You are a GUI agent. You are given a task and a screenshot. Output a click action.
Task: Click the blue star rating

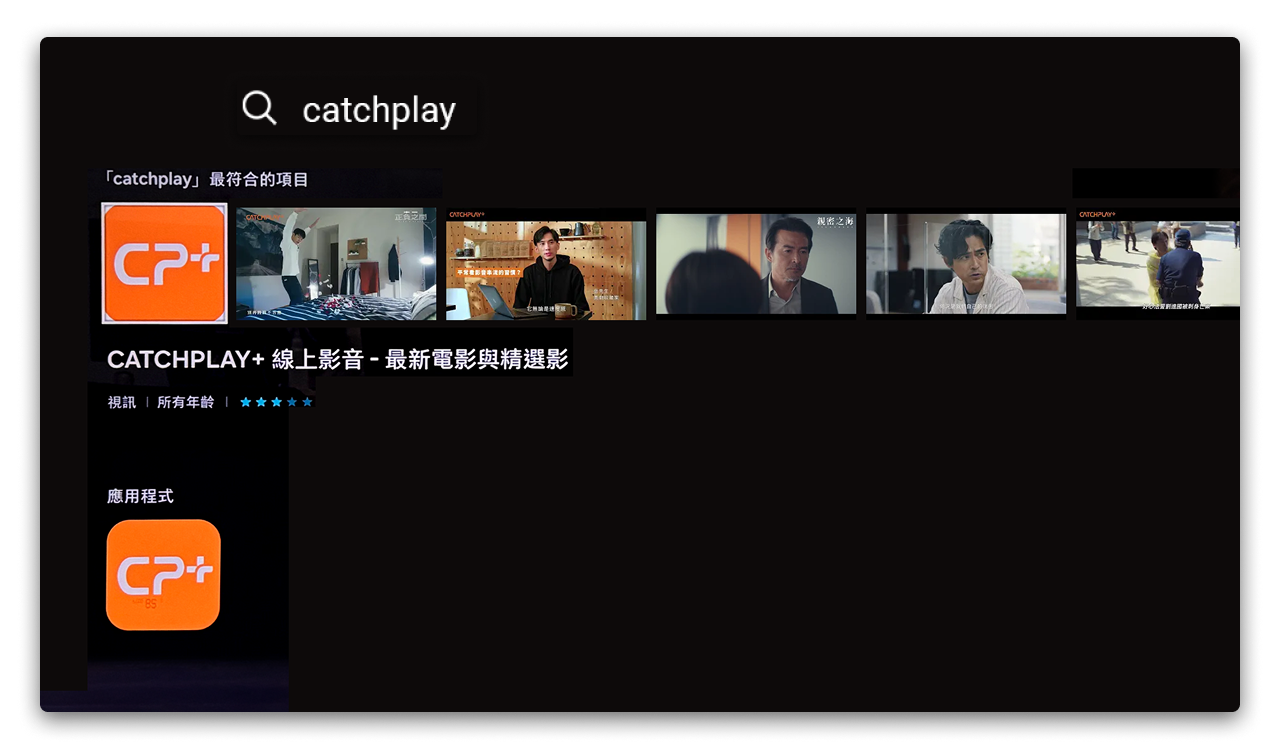pyautogui.click(x=276, y=402)
